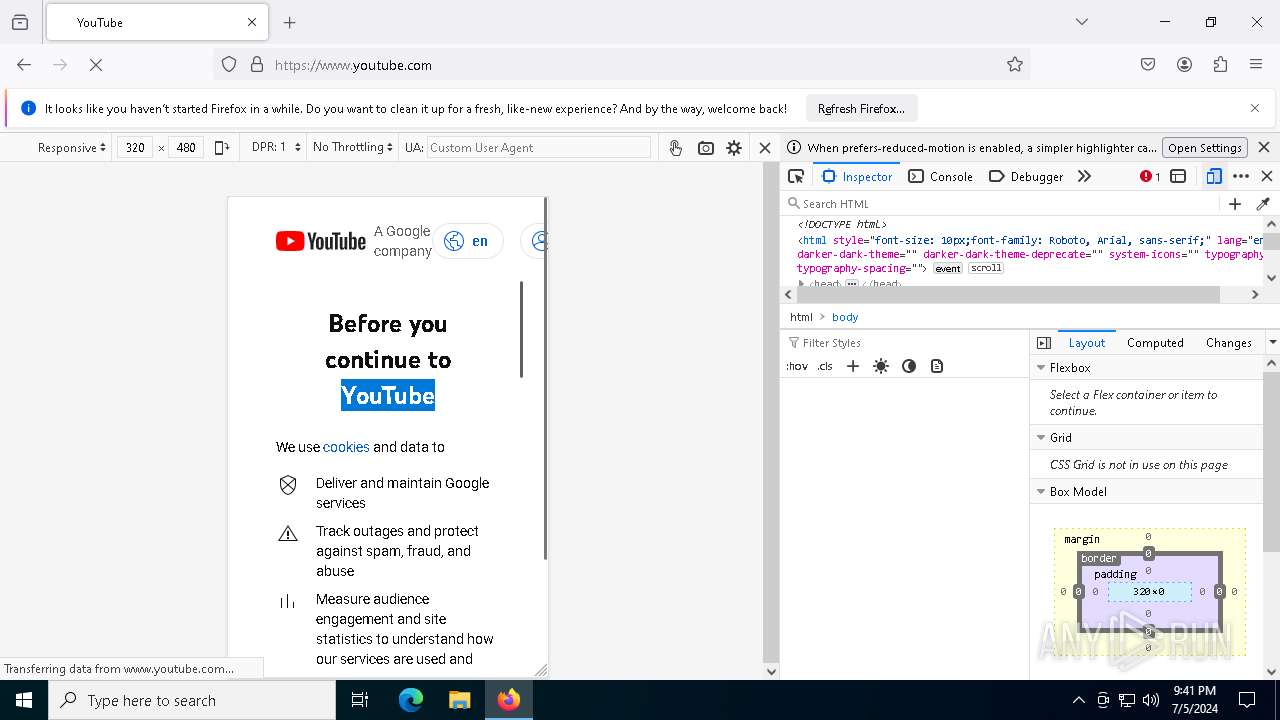1280x720 pixels.
Task: Open the extensions puzzle icon
Action: click(1220, 65)
